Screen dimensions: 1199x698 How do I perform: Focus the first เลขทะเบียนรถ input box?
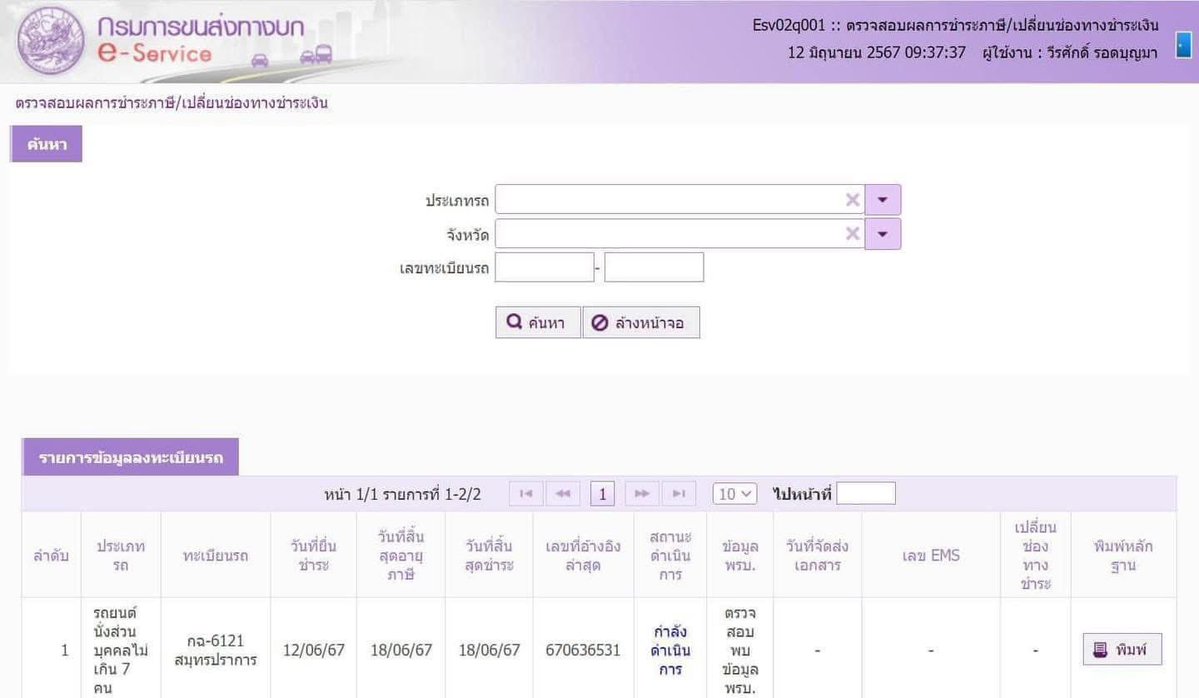[x=544, y=268]
